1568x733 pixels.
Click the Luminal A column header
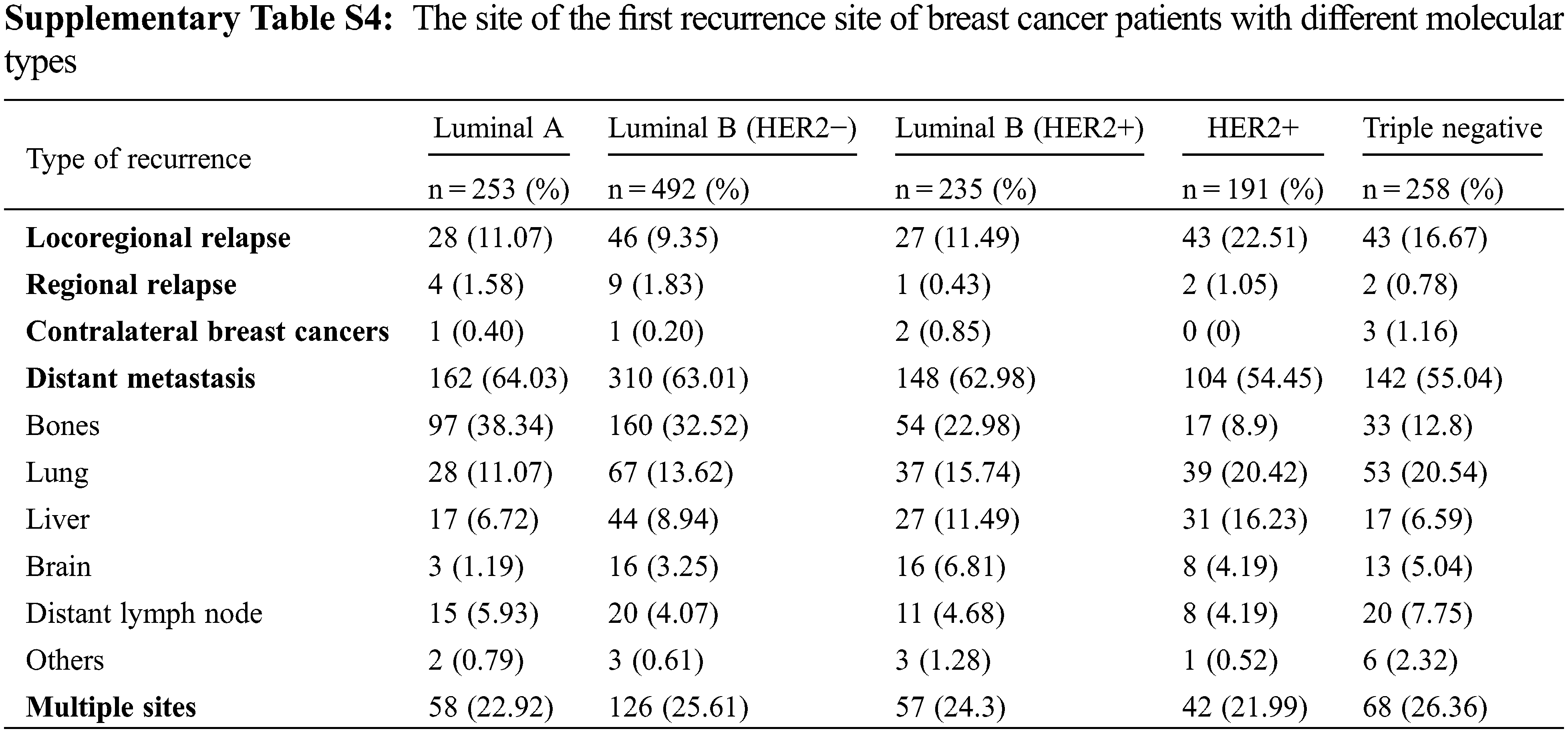click(x=498, y=129)
